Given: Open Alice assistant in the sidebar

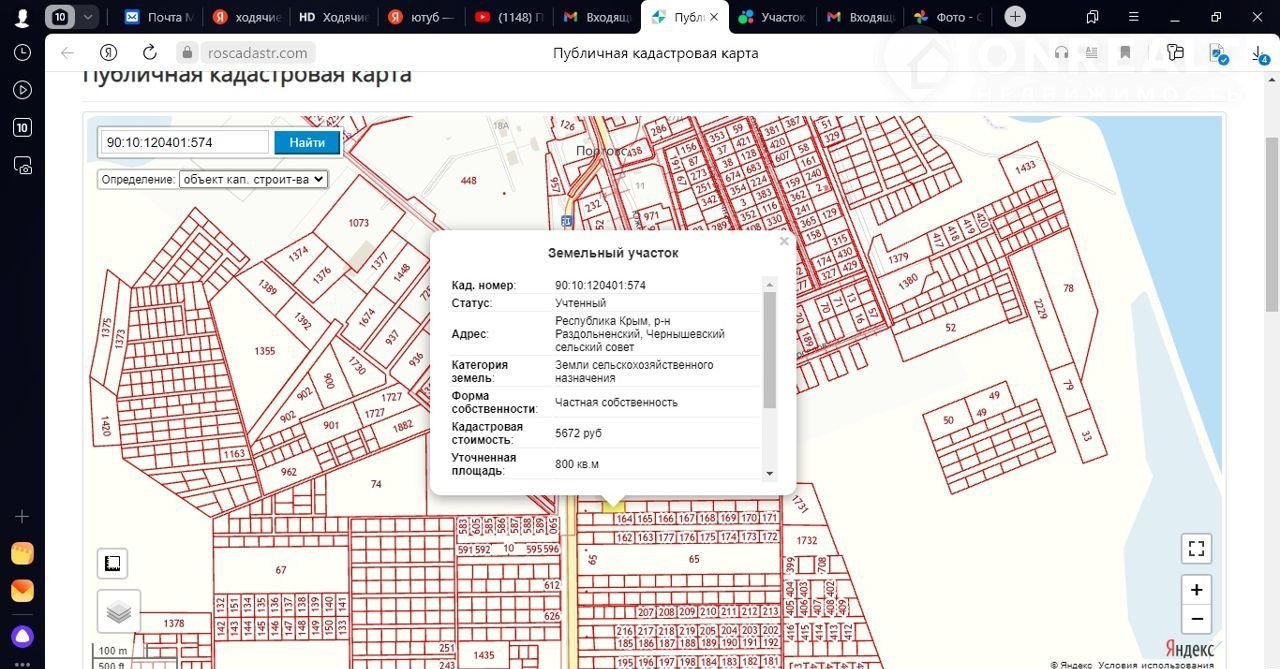Looking at the screenshot, I should point(22,636).
